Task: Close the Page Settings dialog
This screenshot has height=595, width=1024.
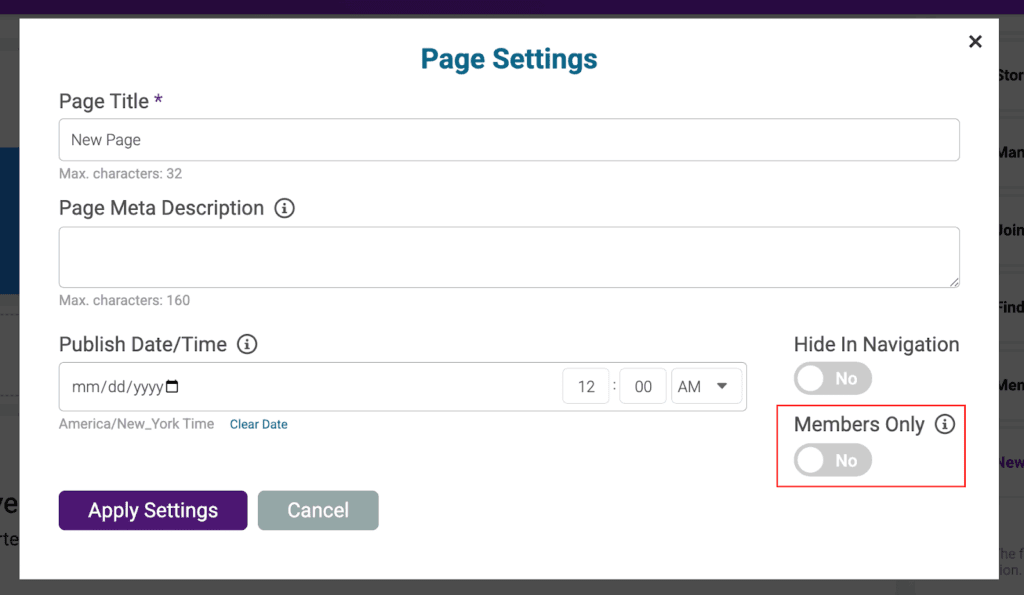Action: pyautogui.click(x=975, y=41)
